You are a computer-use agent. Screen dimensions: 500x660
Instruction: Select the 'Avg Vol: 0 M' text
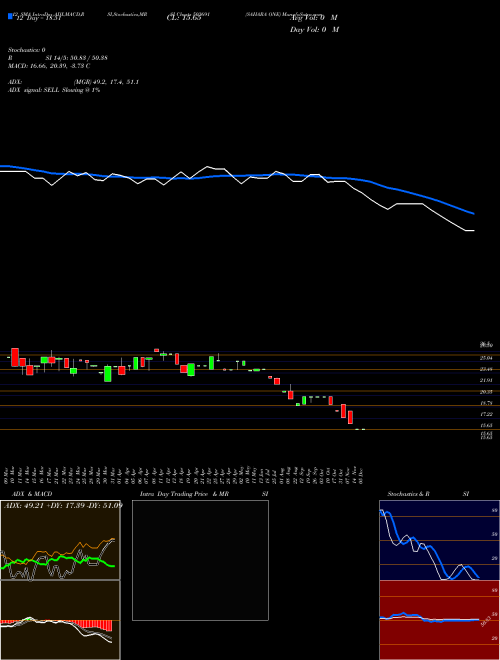pos(314,18)
